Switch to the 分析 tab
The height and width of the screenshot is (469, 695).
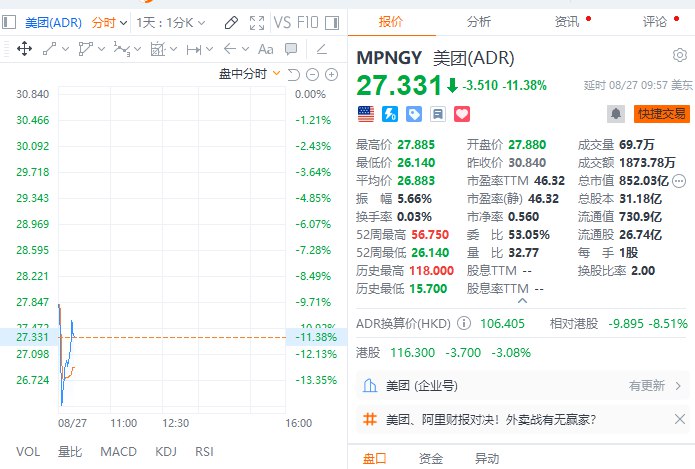(x=479, y=22)
